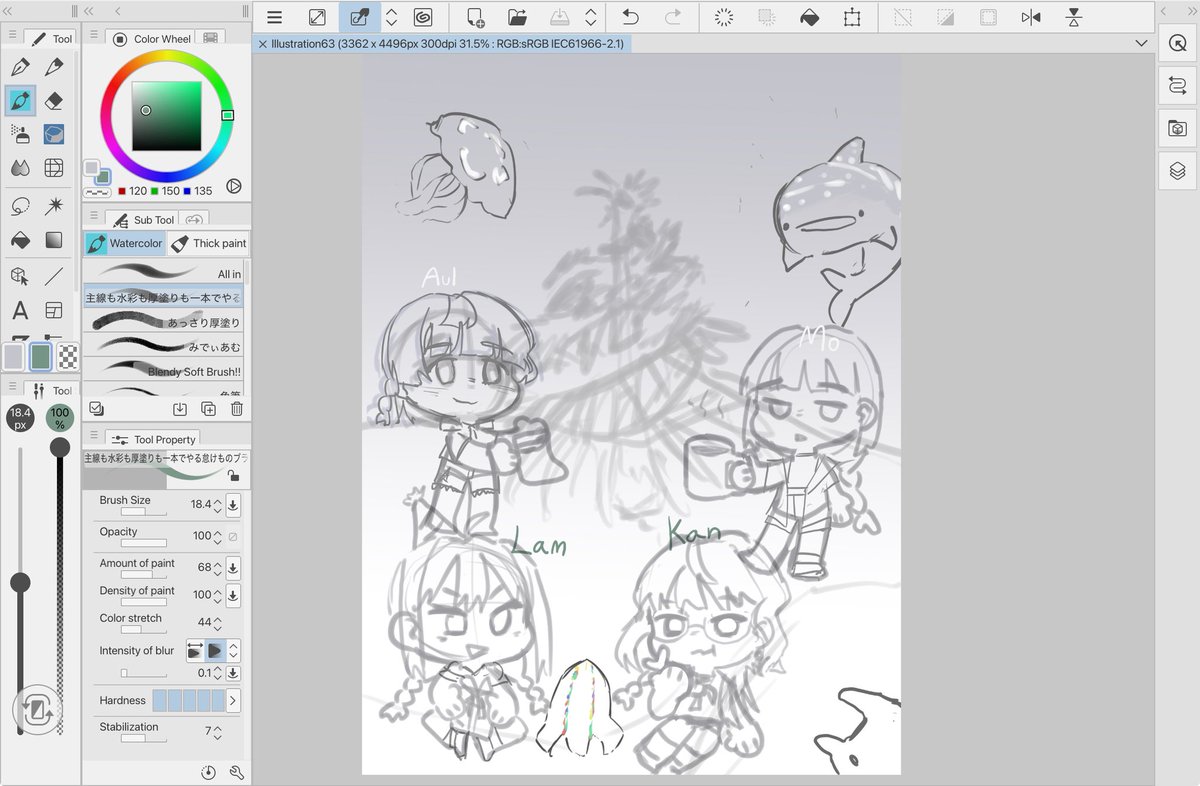Flip the canvas vertically

click(x=1074, y=17)
